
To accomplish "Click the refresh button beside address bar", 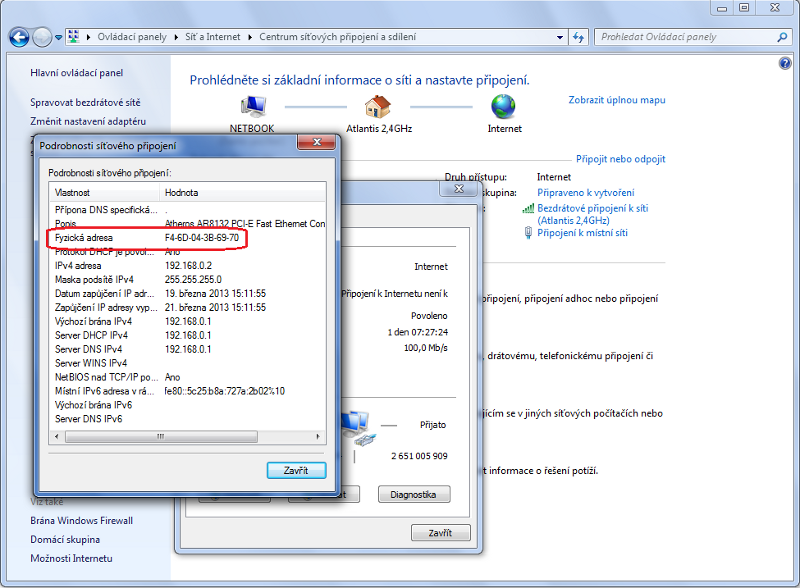I will [578, 37].
